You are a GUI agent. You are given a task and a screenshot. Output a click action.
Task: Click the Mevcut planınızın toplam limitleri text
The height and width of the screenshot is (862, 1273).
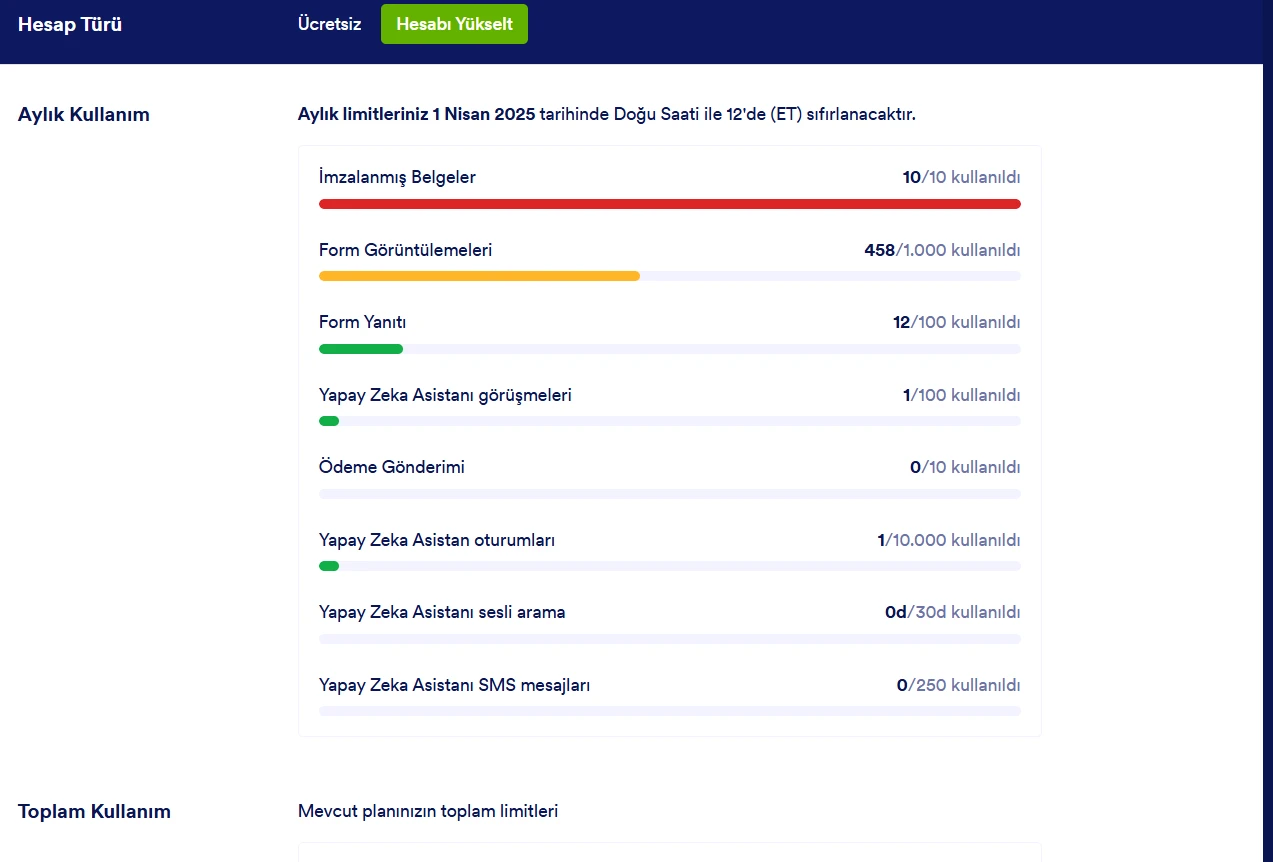point(428,811)
